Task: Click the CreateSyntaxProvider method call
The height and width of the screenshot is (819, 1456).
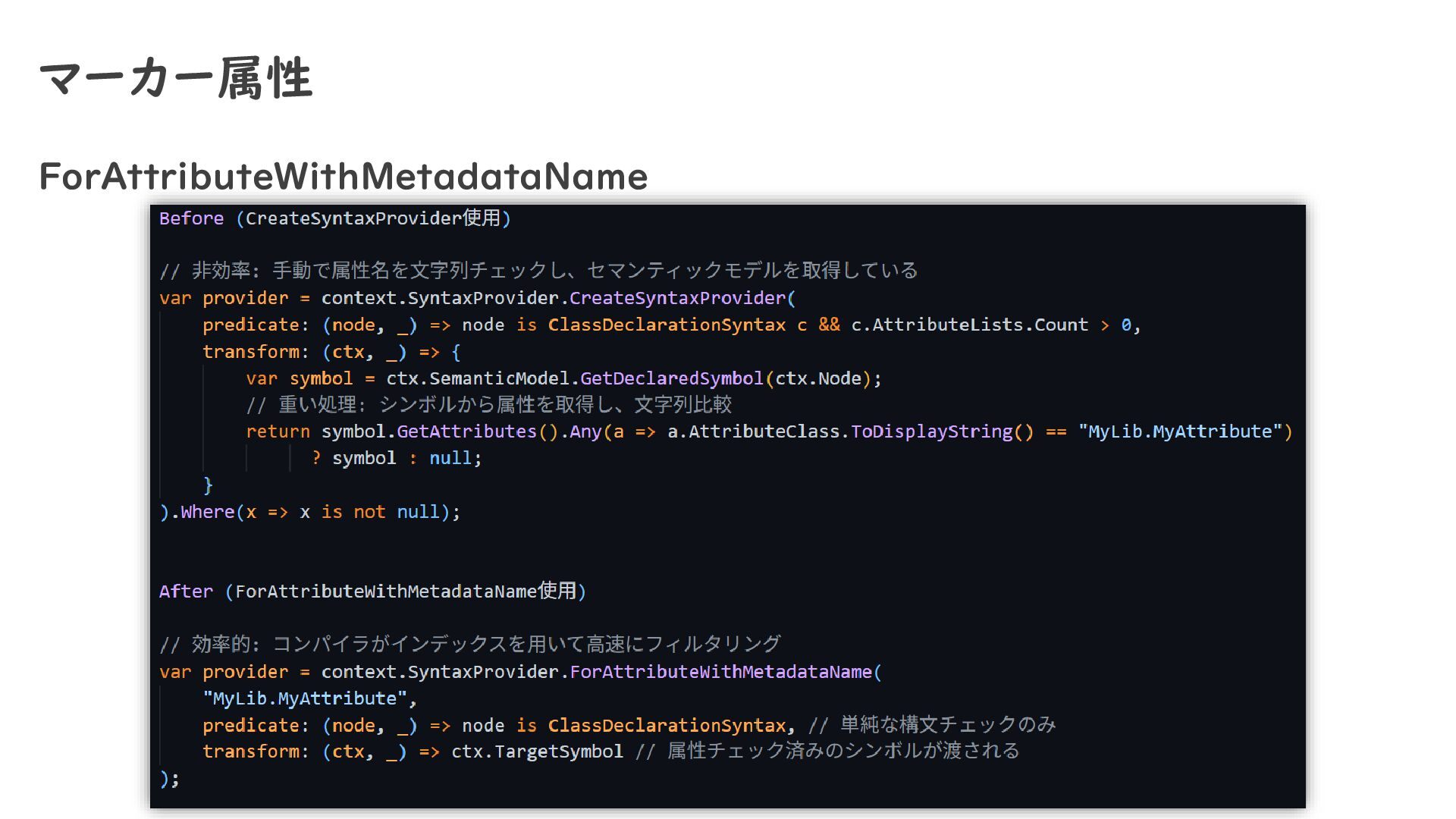Action: tap(678, 298)
